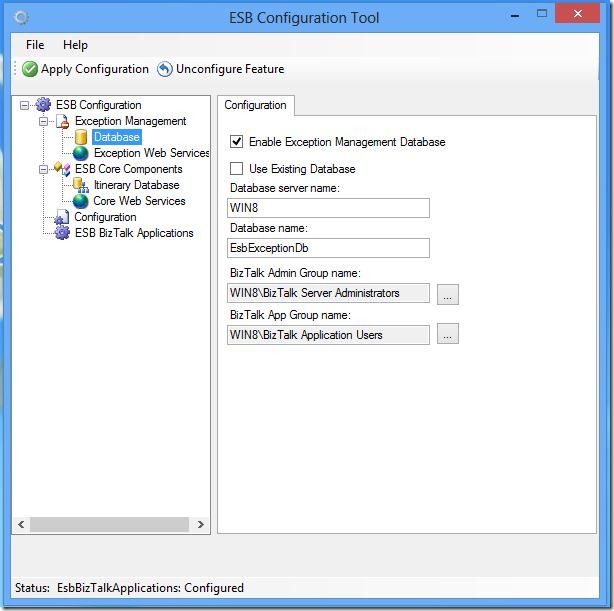614x611 pixels.
Task: Click the status text EsbBizTalkApplications: Configured
Action: pos(150,588)
